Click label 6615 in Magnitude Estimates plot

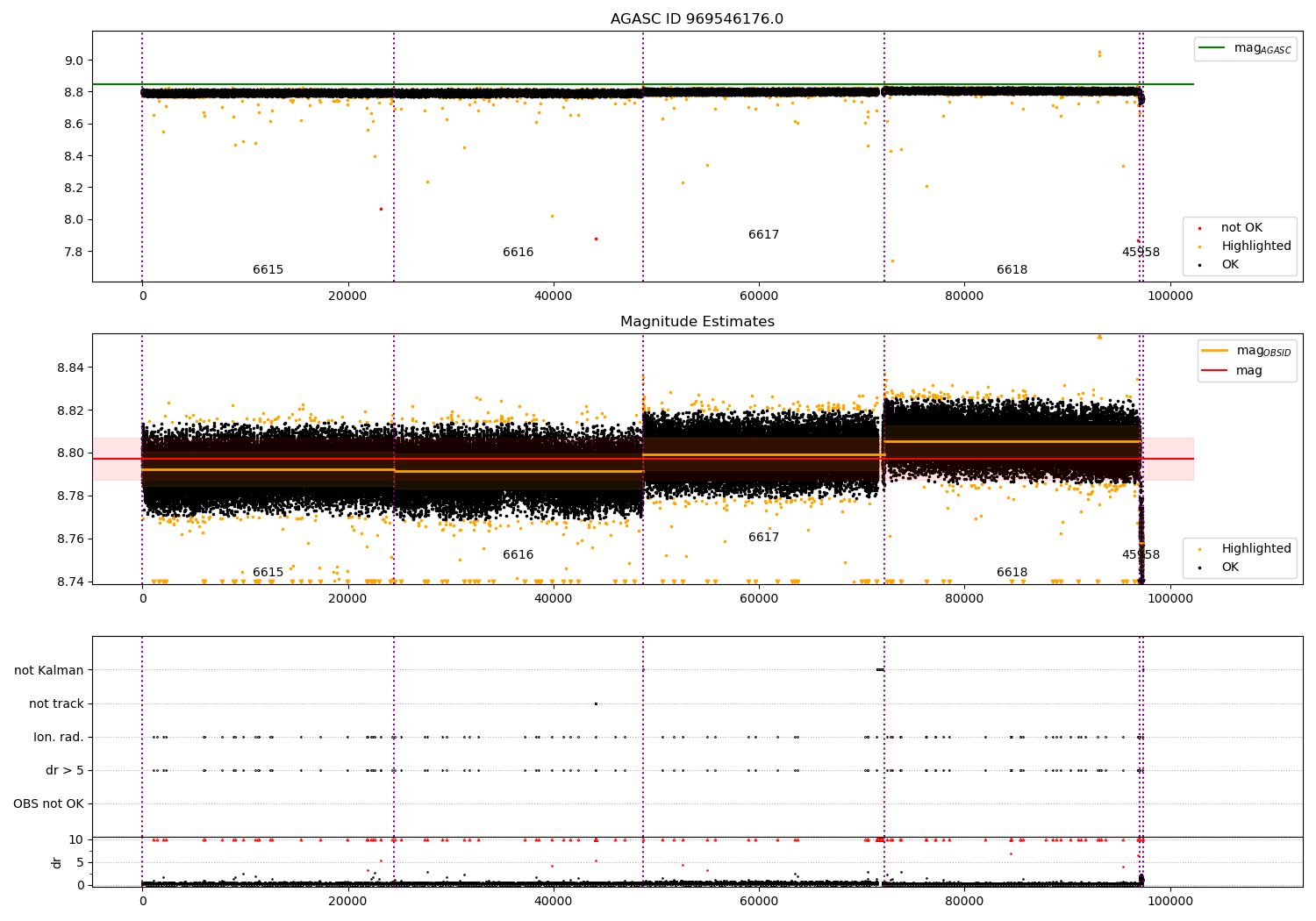(x=268, y=573)
